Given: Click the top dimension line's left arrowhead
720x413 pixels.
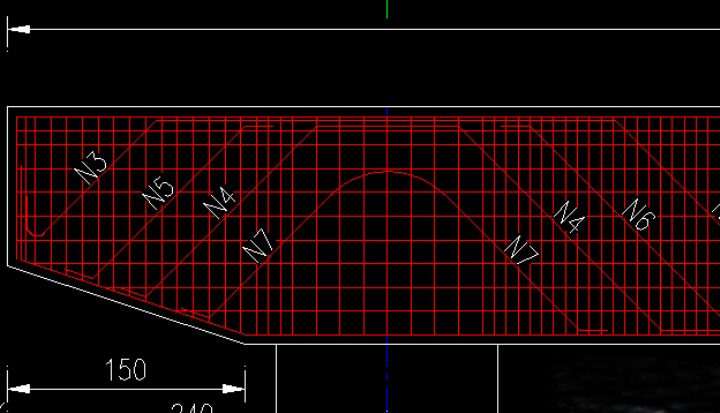Looking at the screenshot, I should (x=18, y=29).
